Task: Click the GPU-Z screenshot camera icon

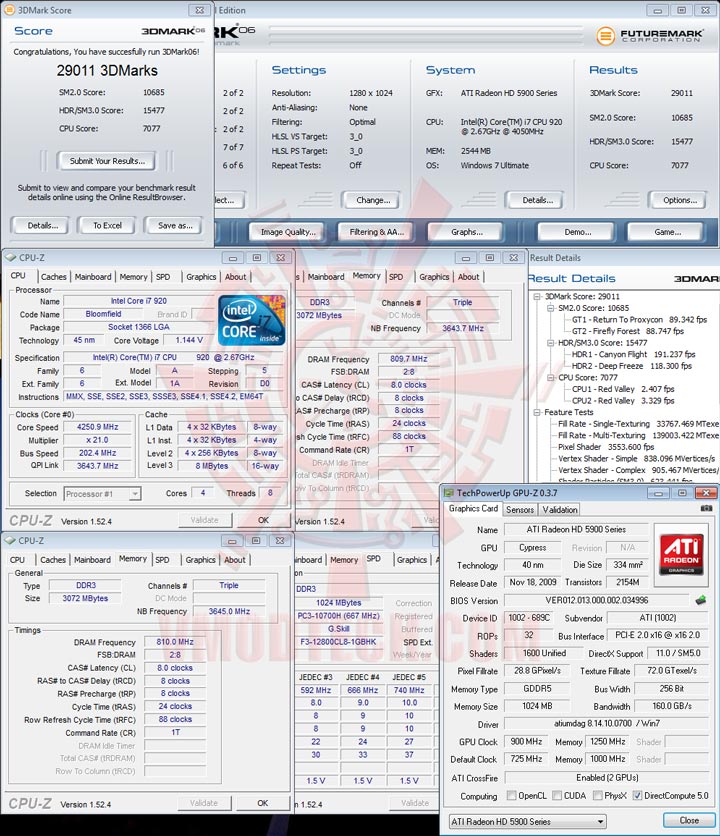Action: click(x=706, y=509)
